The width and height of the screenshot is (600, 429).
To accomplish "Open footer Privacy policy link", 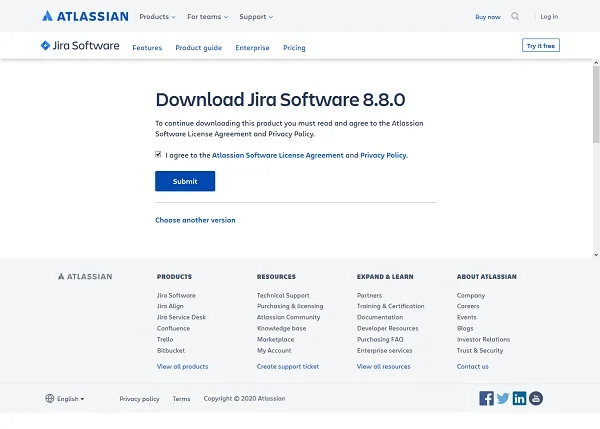I will (139, 399).
